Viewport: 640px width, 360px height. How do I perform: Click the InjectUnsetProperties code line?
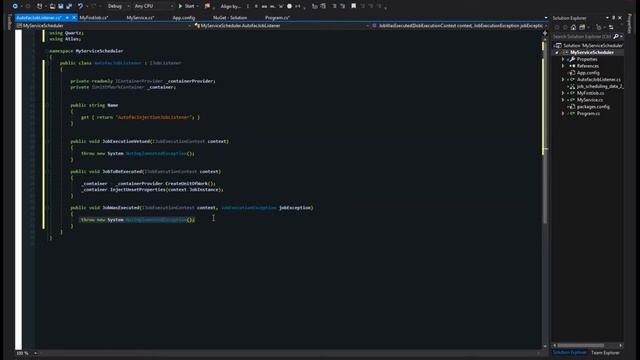point(152,189)
